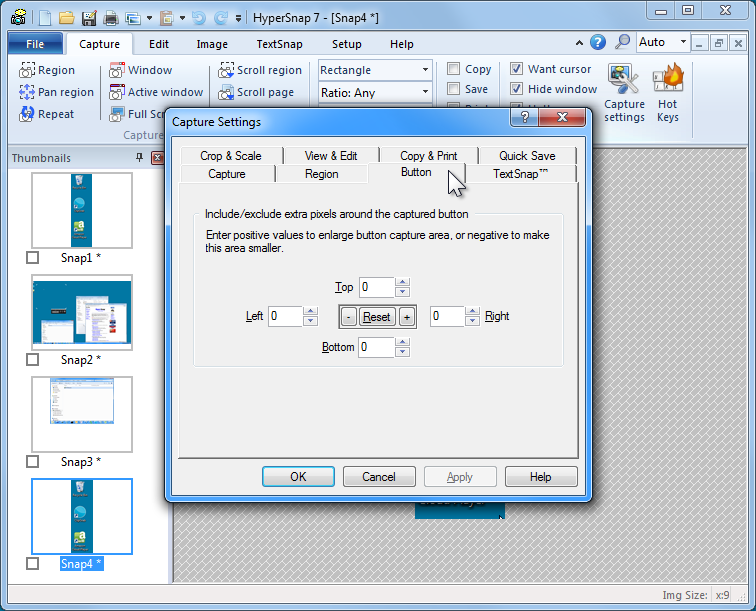Expand the Rectangle shape dropdown
The height and width of the screenshot is (611, 756).
pos(425,70)
